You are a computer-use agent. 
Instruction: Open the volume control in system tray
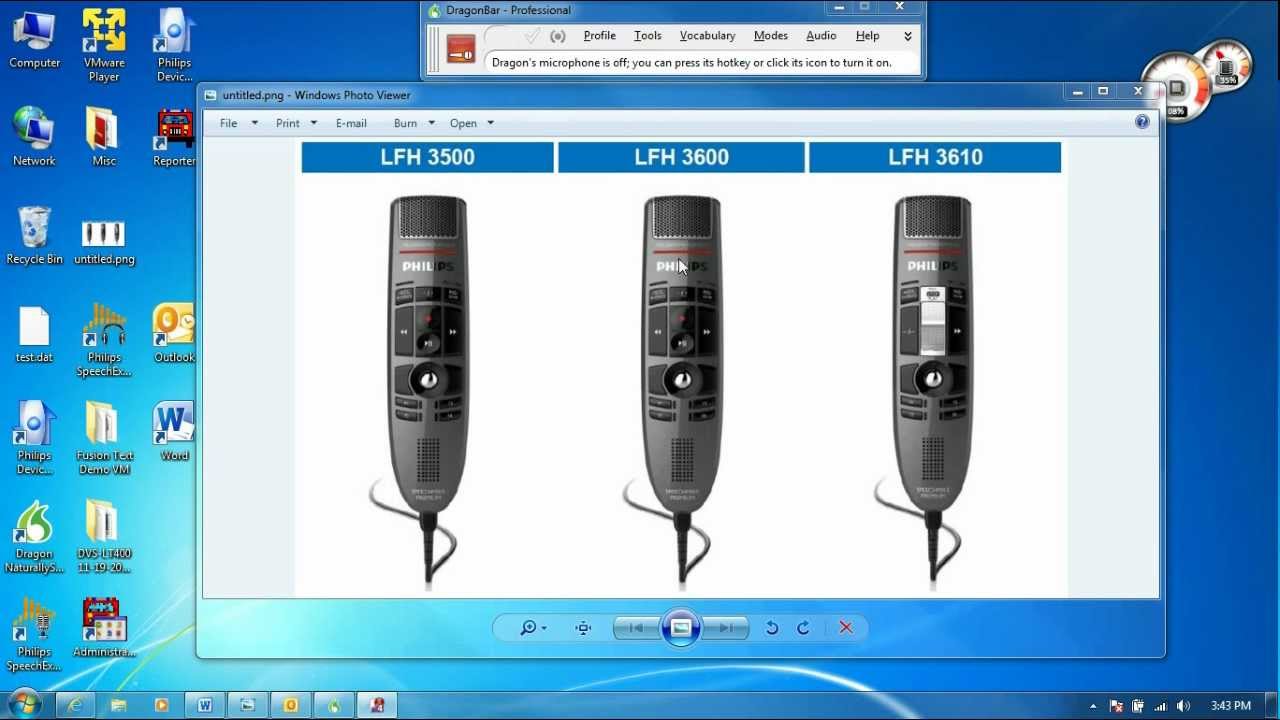pyautogui.click(x=1183, y=706)
